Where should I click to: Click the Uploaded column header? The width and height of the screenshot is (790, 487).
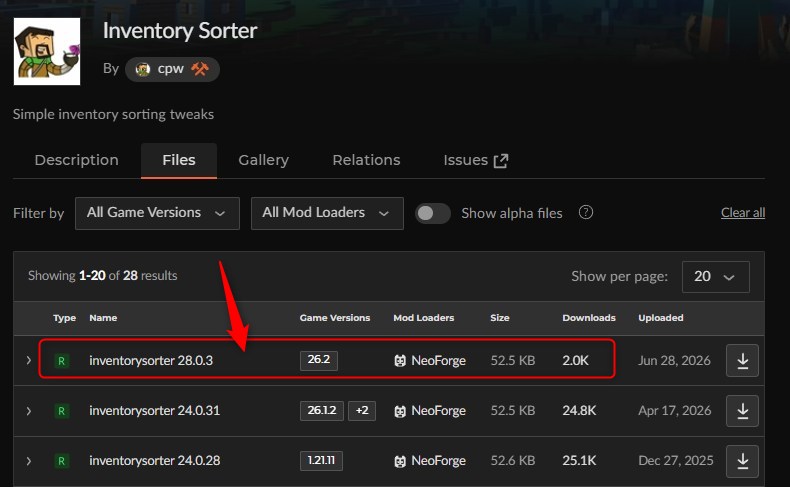point(661,318)
